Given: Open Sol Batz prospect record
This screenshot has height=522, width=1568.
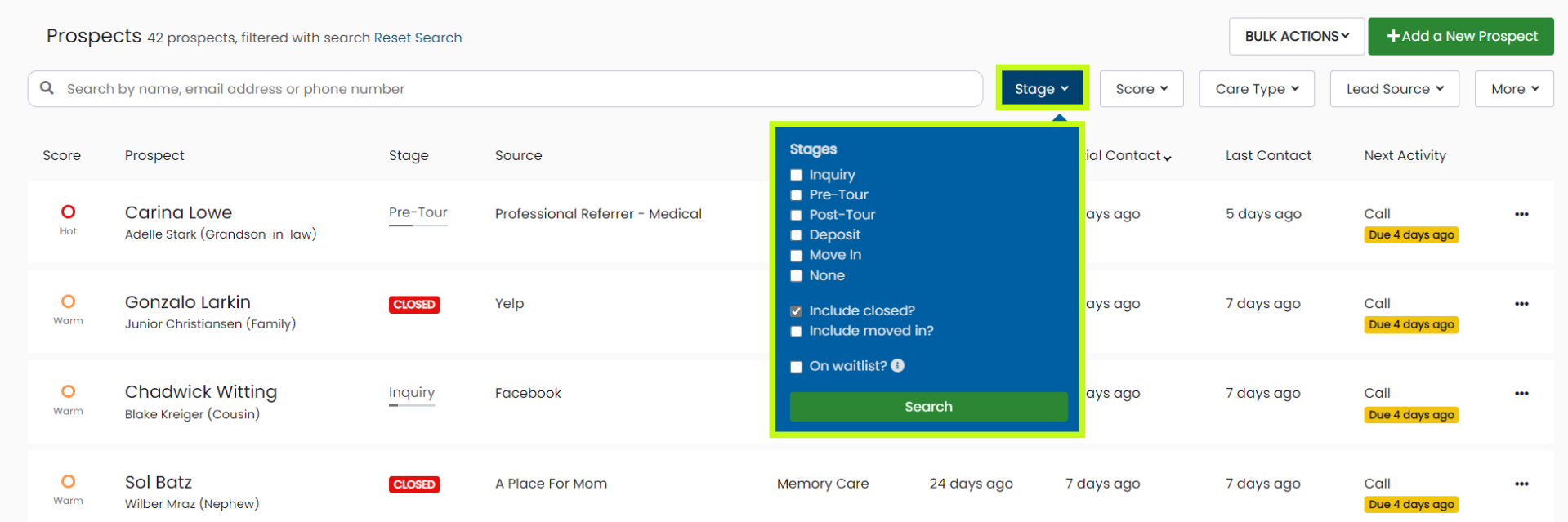Looking at the screenshot, I should [159, 482].
